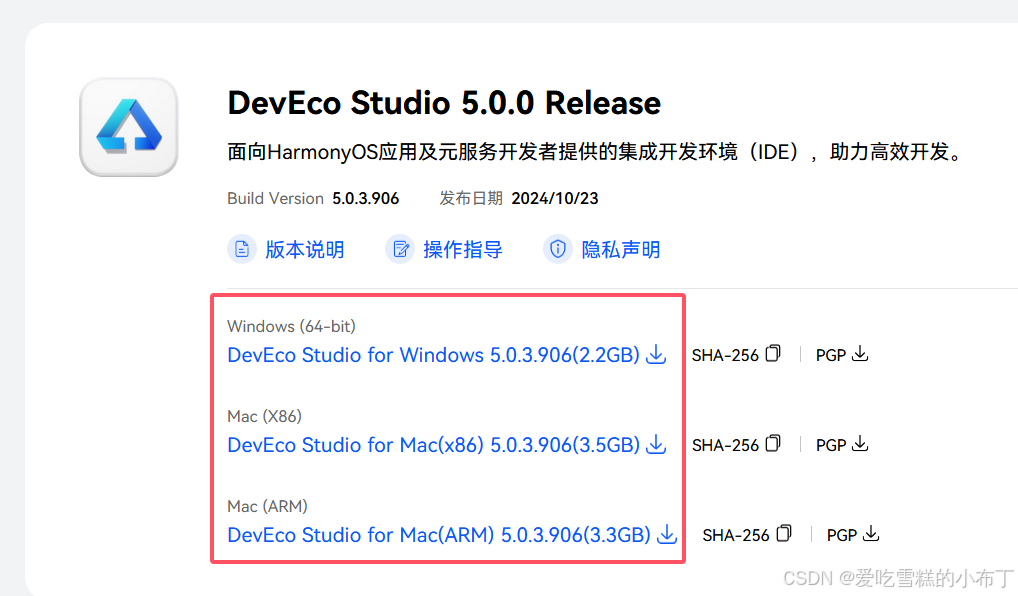Click the Mac(ARM) download arrow icon

click(x=667, y=534)
